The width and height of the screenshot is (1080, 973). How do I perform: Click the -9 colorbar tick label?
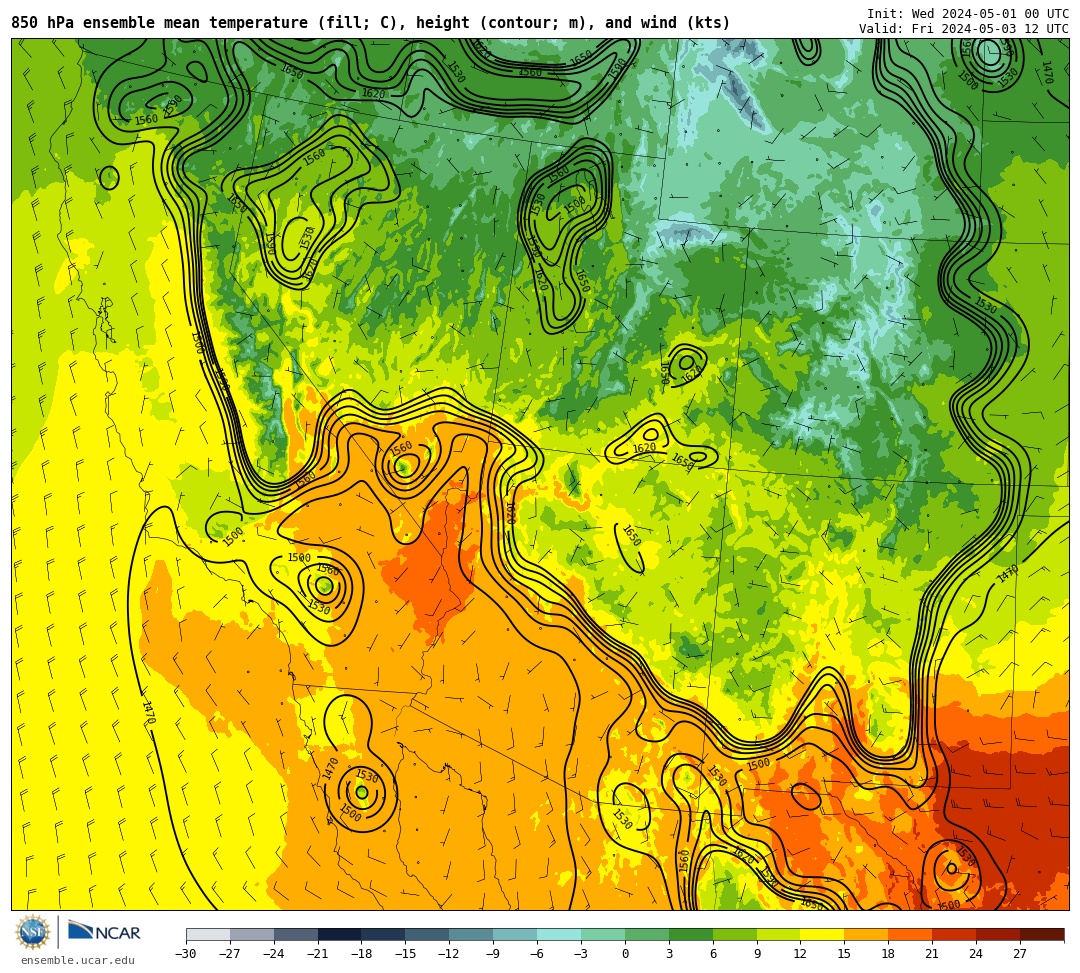(x=490, y=954)
